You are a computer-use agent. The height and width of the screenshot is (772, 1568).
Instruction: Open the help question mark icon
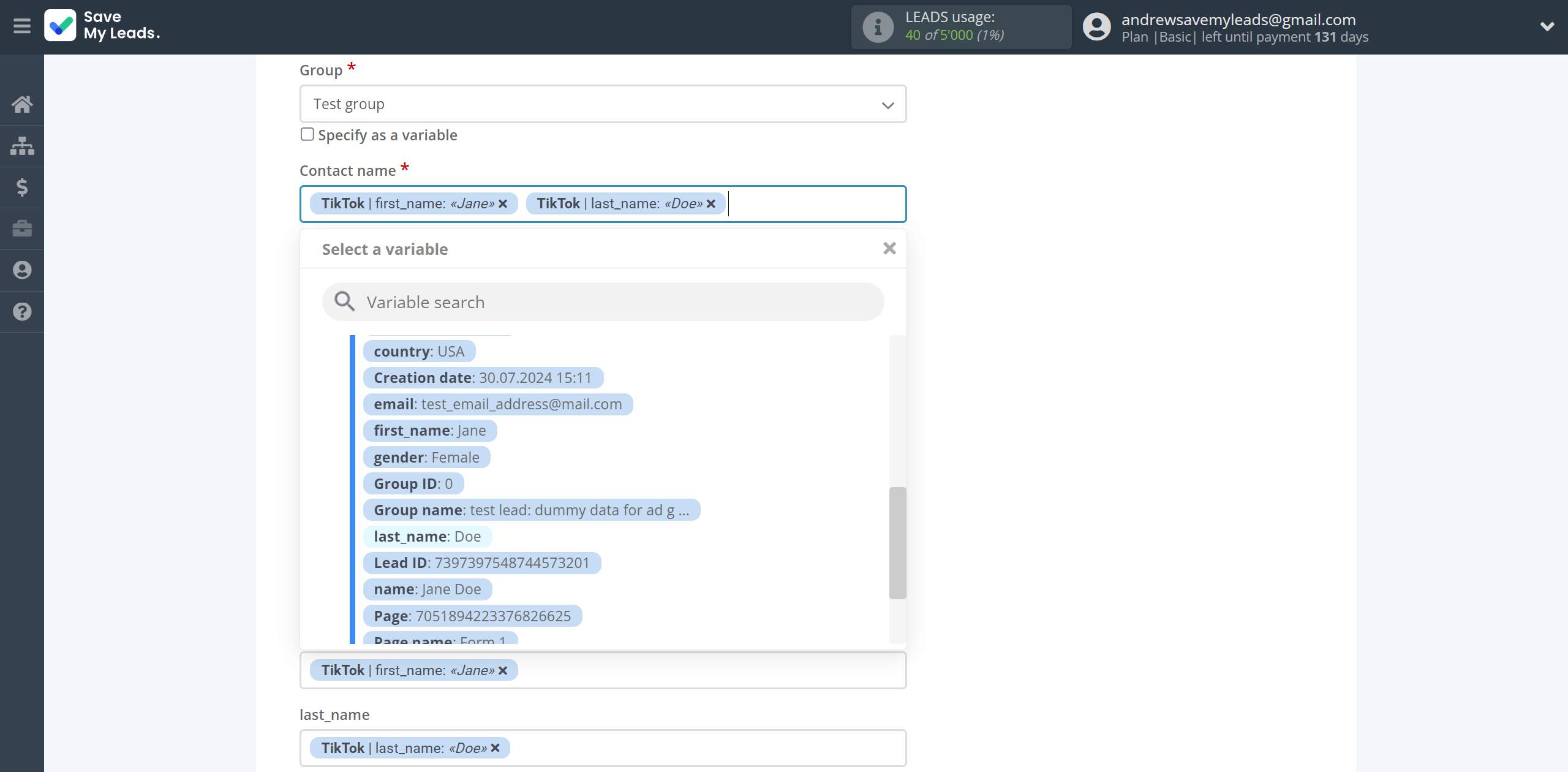pyautogui.click(x=22, y=312)
